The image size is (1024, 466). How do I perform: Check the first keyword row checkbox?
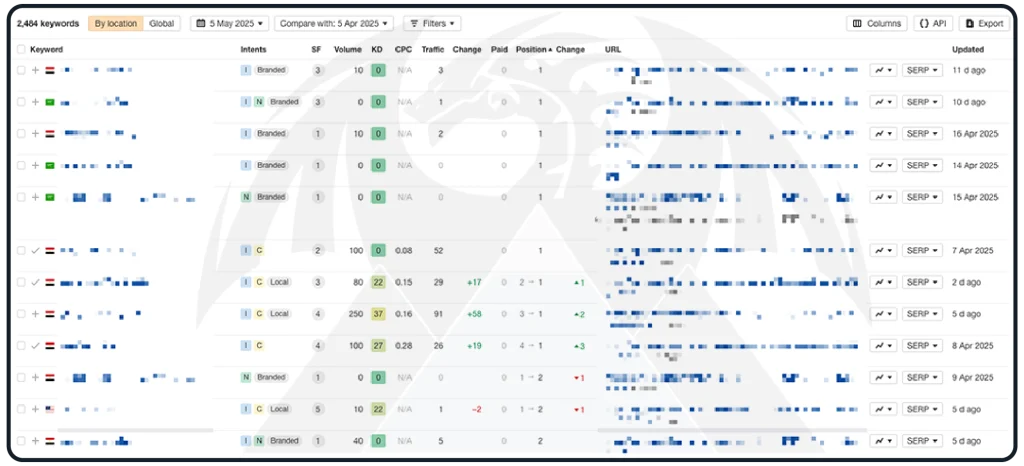tap(22, 70)
